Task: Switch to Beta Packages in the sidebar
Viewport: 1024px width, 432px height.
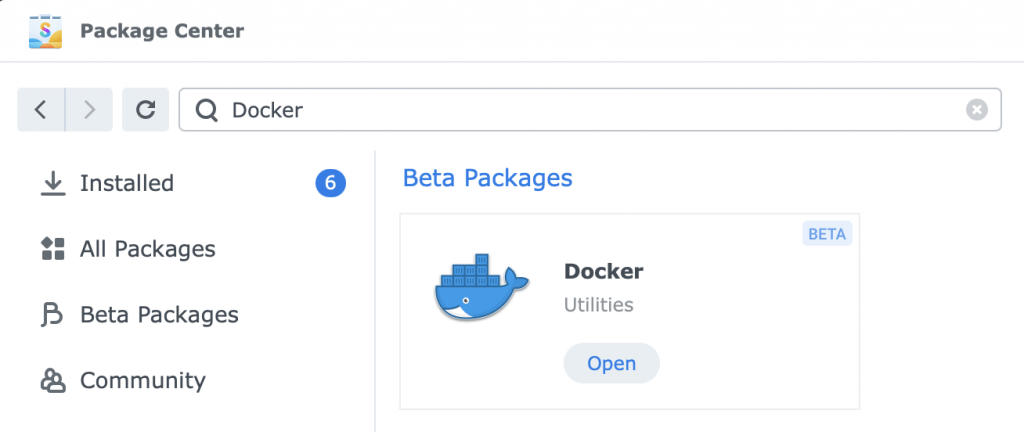Action: [x=159, y=315]
